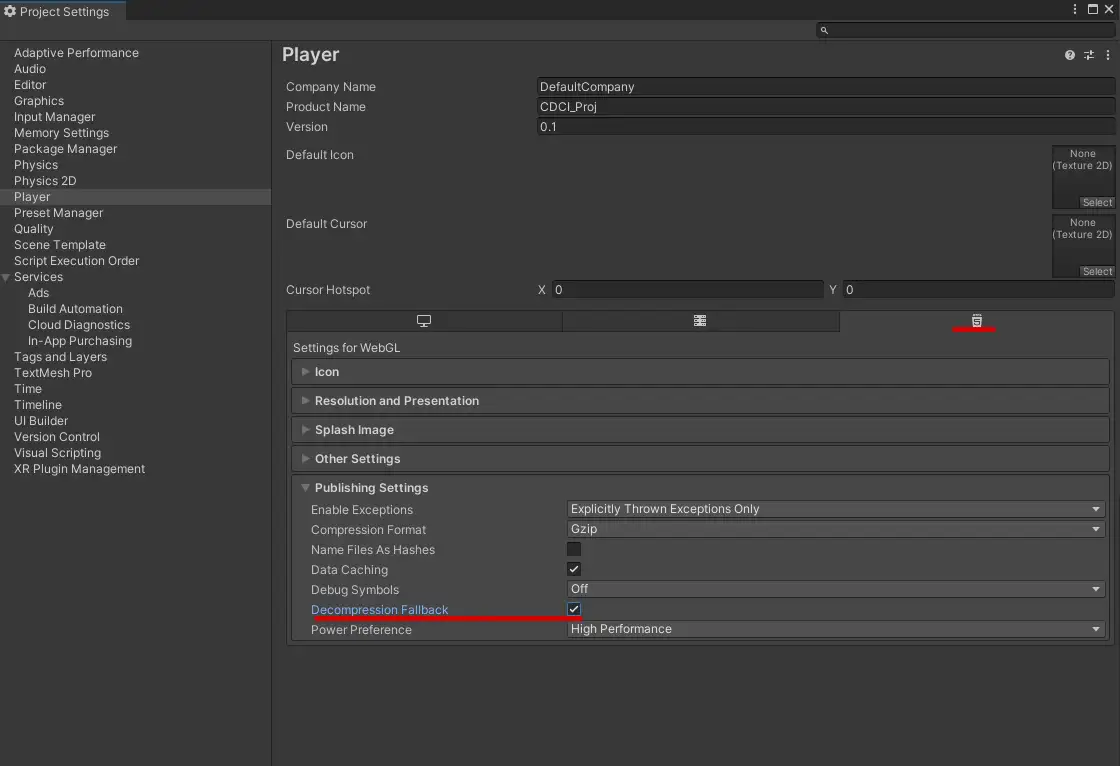Open the Compression Format dropdown

point(836,529)
